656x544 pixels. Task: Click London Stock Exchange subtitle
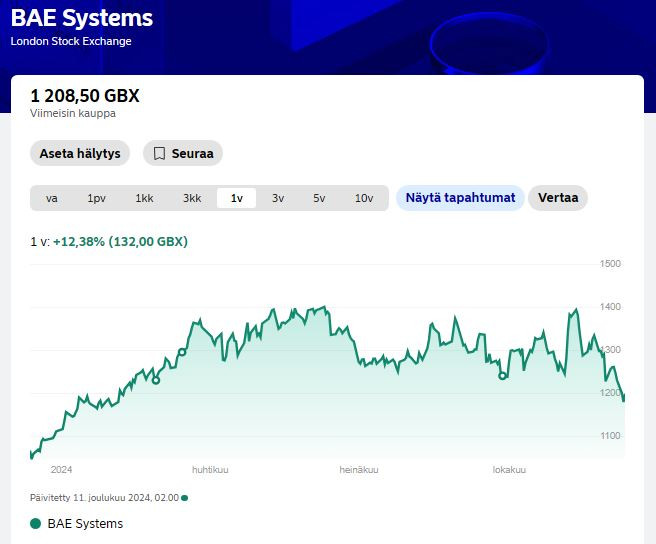(71, 41)
